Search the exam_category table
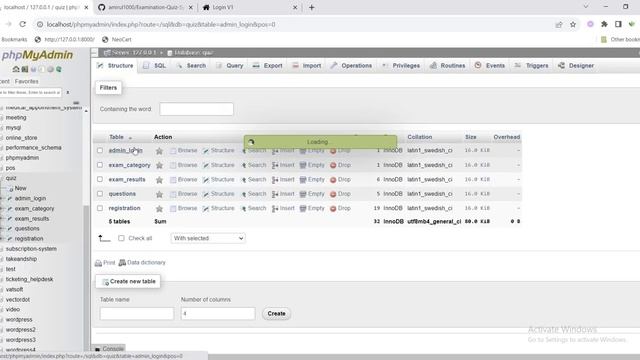 253,165
